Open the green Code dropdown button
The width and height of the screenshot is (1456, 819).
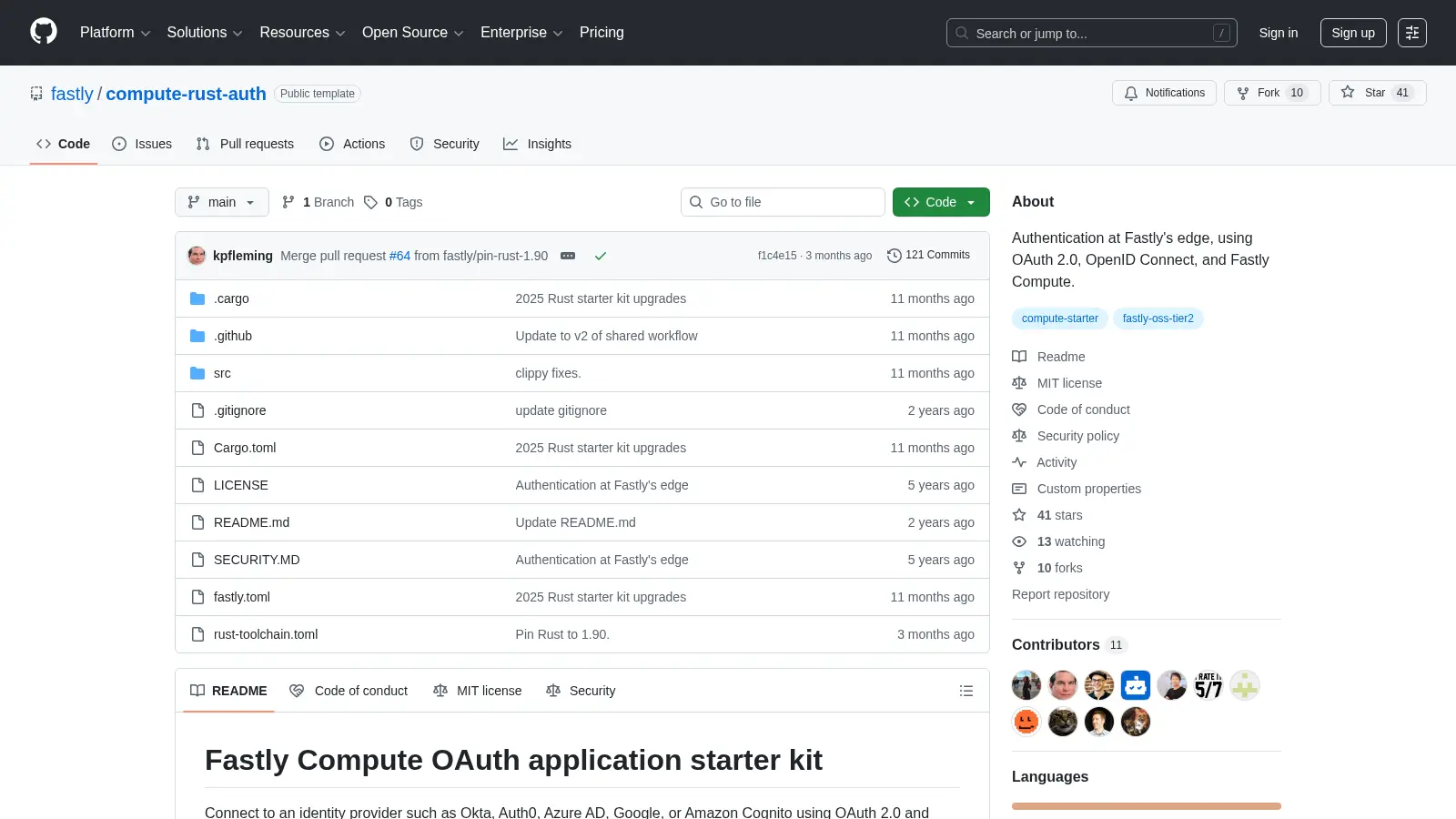941,202
